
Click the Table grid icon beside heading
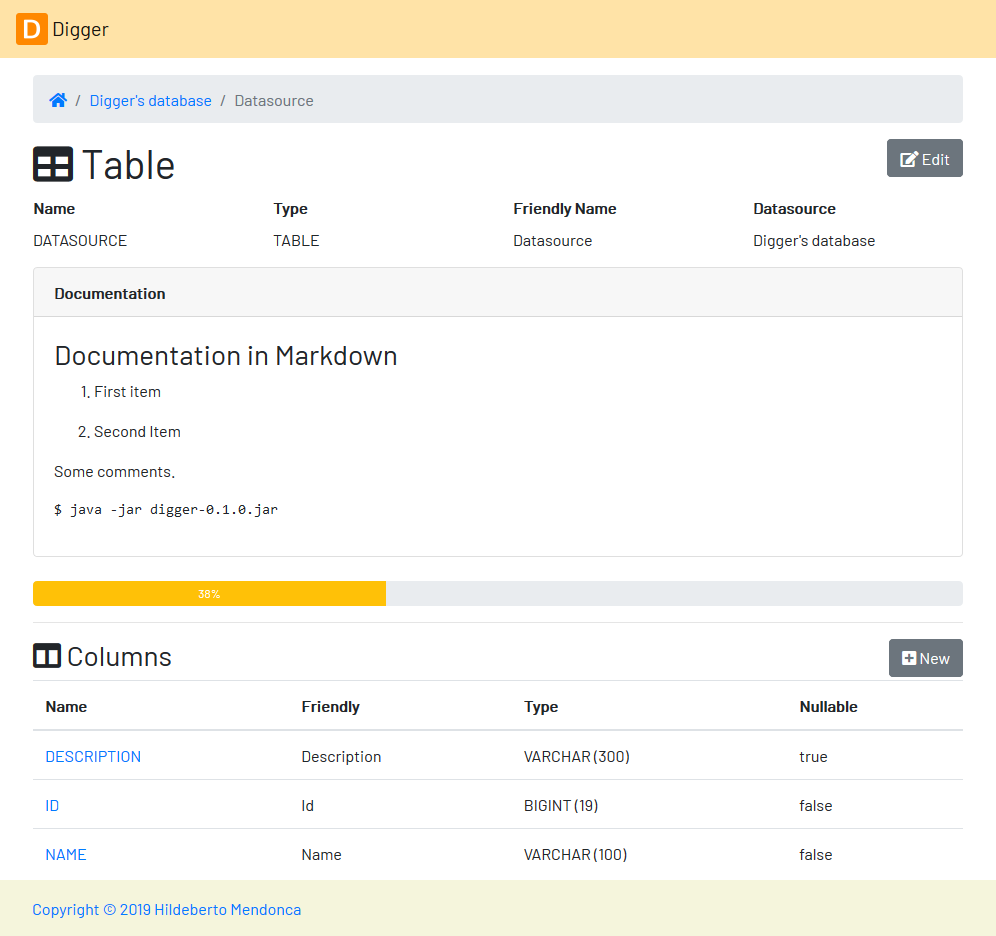coord(53,164)
